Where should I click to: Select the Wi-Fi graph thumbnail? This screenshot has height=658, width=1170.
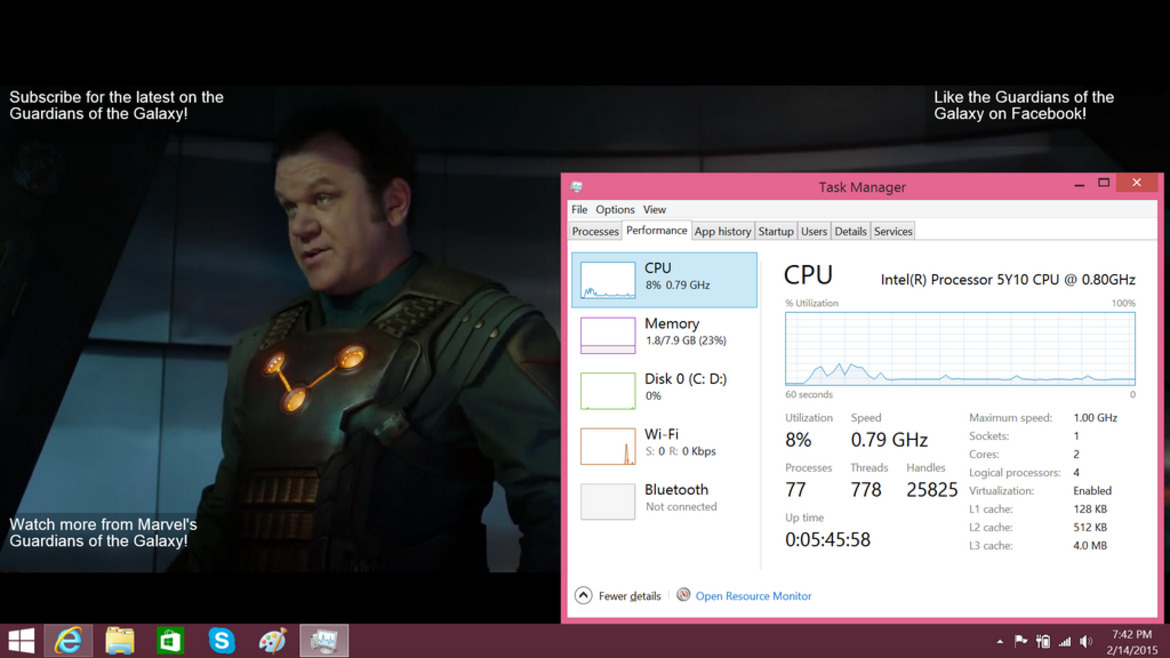[608, 446]
